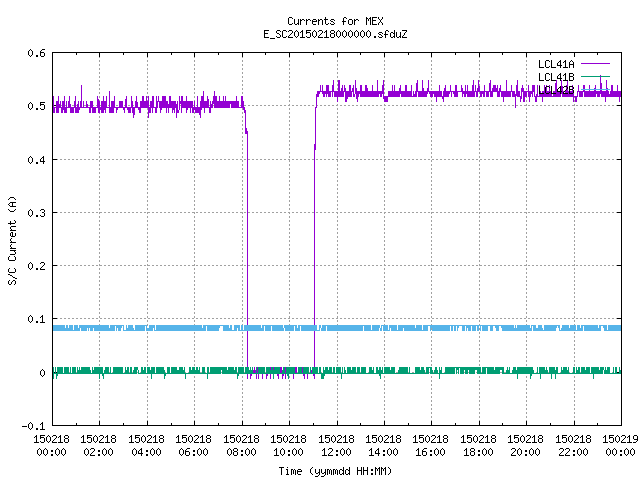
Task: Click the 150218 22:00 x-axis tick label
Action: point(573,445)
